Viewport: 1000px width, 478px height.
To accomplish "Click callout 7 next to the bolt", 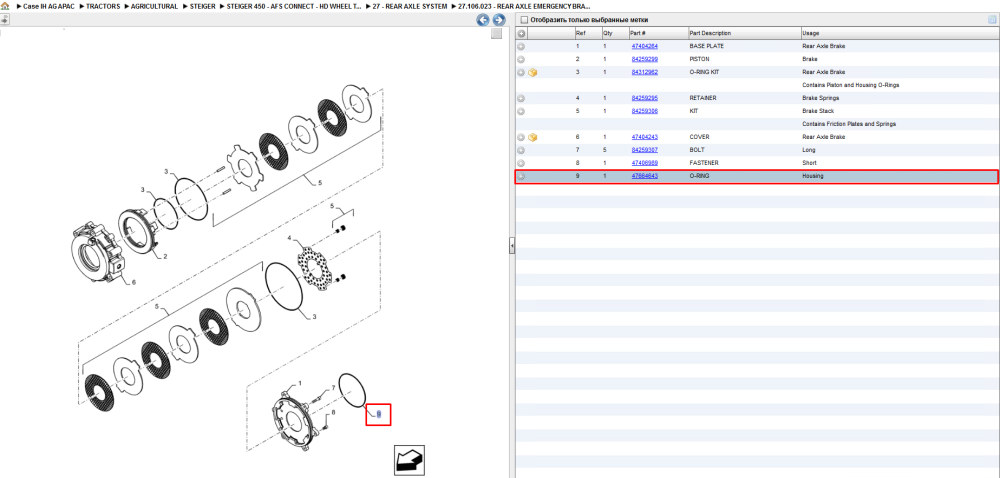I will (333, 389).
